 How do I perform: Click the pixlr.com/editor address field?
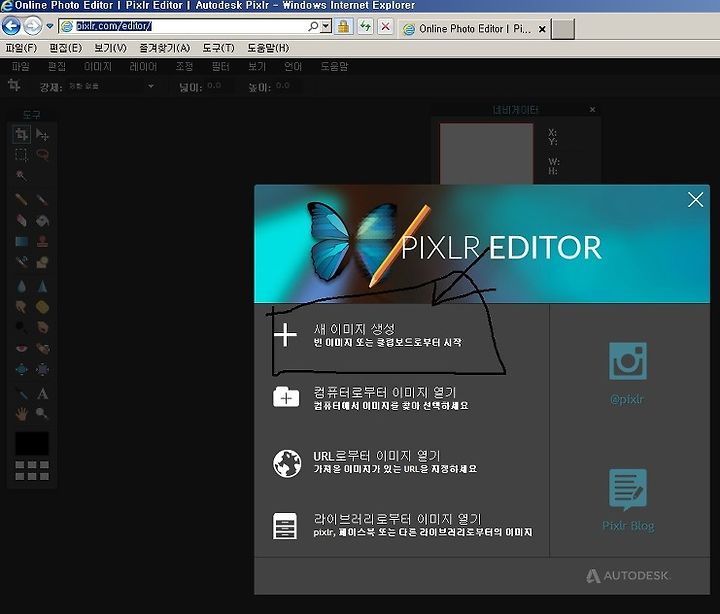(184, 26)
